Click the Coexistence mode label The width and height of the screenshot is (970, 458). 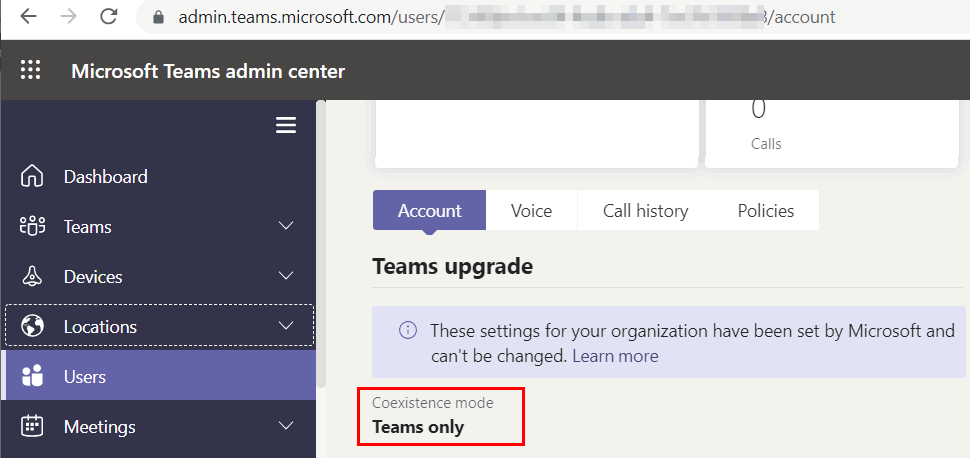(x=433, y=403)
